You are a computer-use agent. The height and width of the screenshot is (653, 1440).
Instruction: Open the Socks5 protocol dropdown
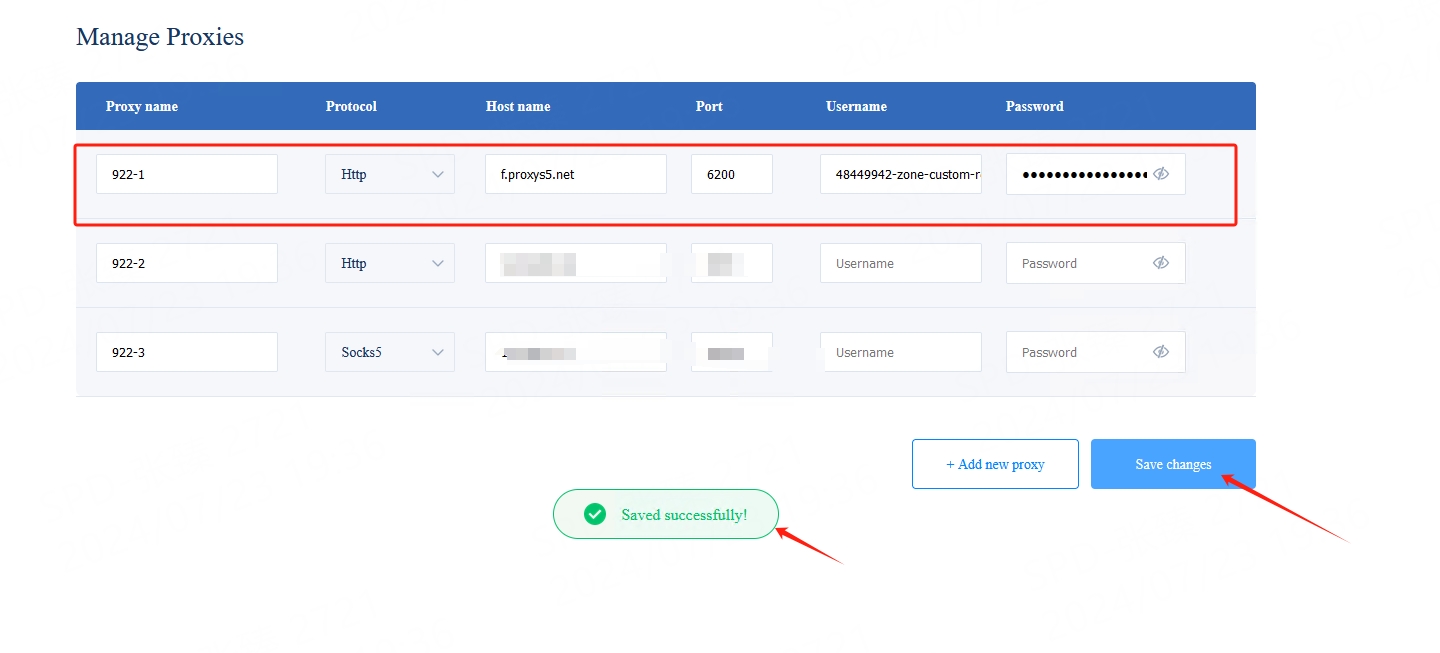click(x=390, y=352)
